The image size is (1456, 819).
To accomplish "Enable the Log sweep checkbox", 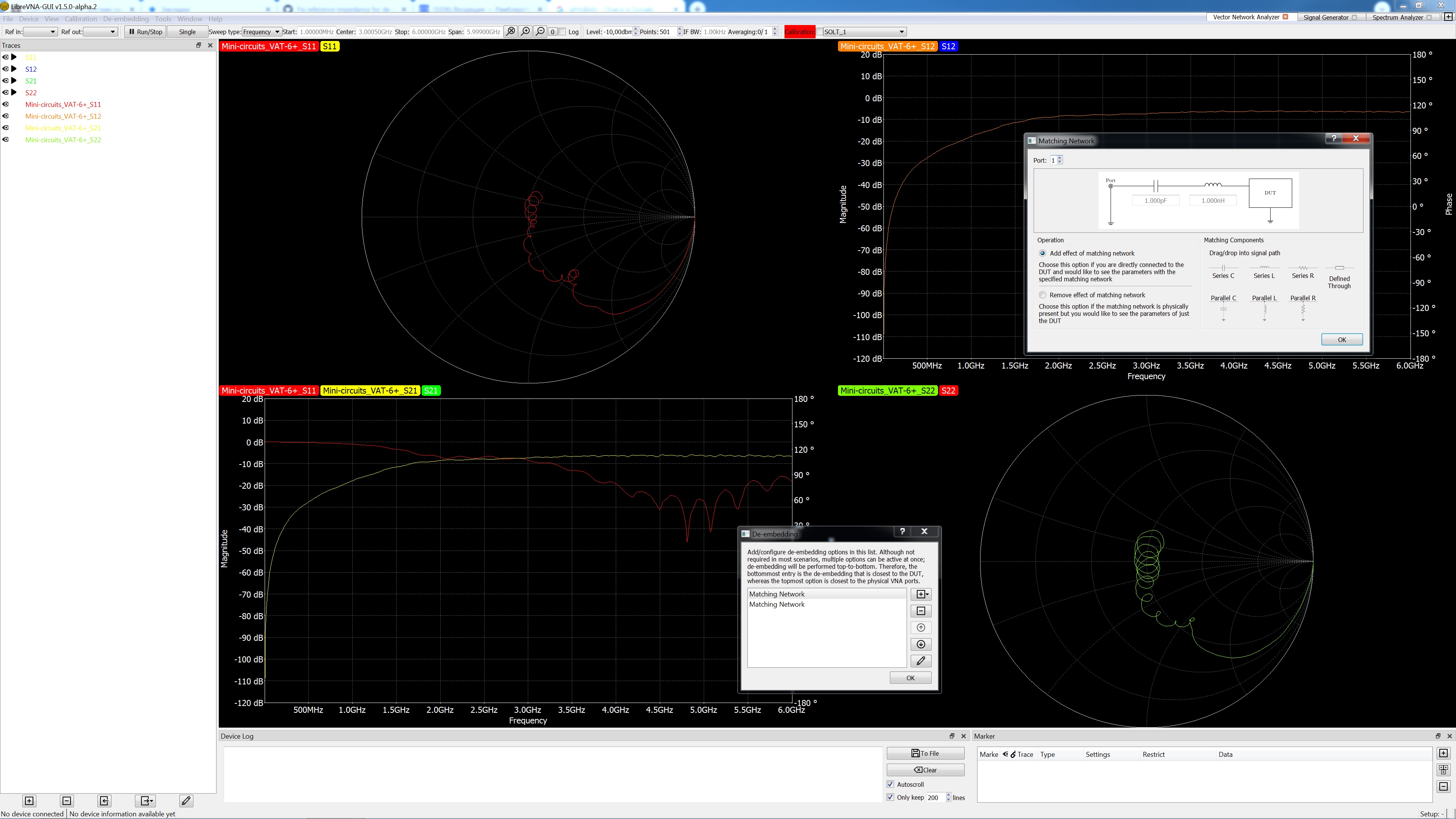I will pos(562,31).
